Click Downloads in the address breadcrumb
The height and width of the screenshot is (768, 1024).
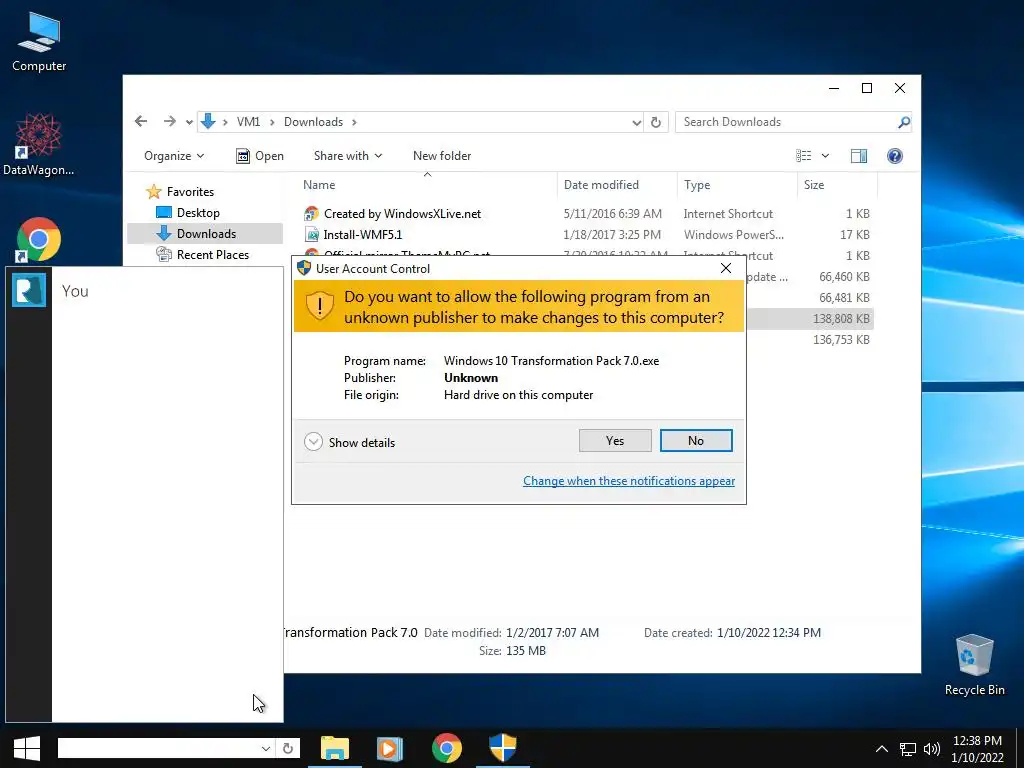(313, 122)
